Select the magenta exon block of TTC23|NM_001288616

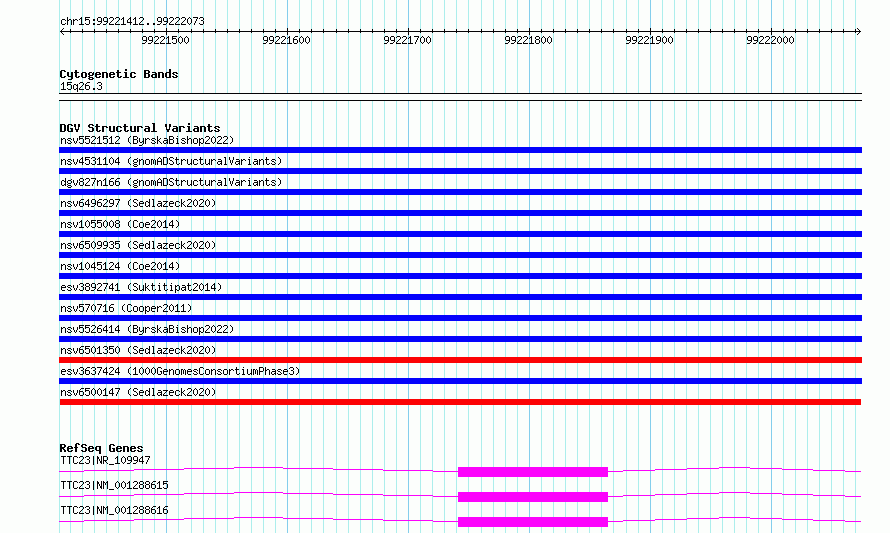click(x=533, y=522)
